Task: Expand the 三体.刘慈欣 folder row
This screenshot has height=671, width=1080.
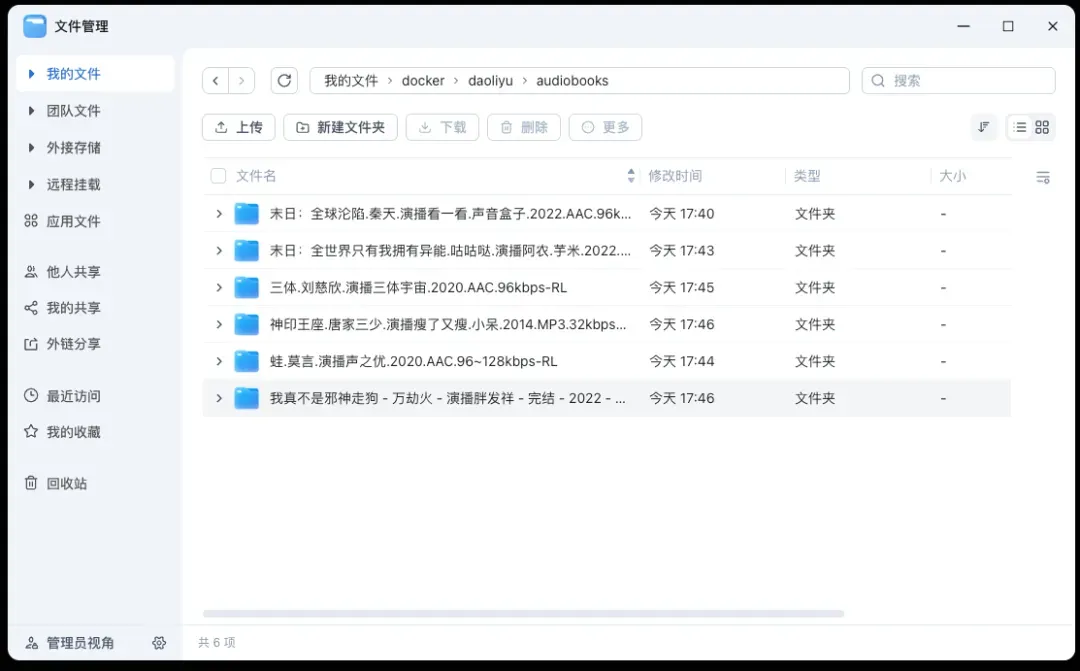Action: pos(219,288)
